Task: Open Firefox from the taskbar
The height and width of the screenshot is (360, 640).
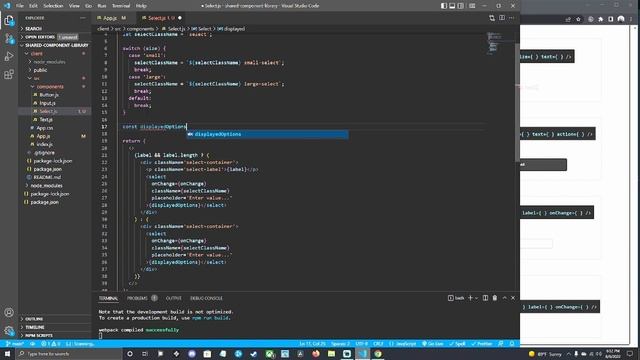Action: tap(316, 354)
